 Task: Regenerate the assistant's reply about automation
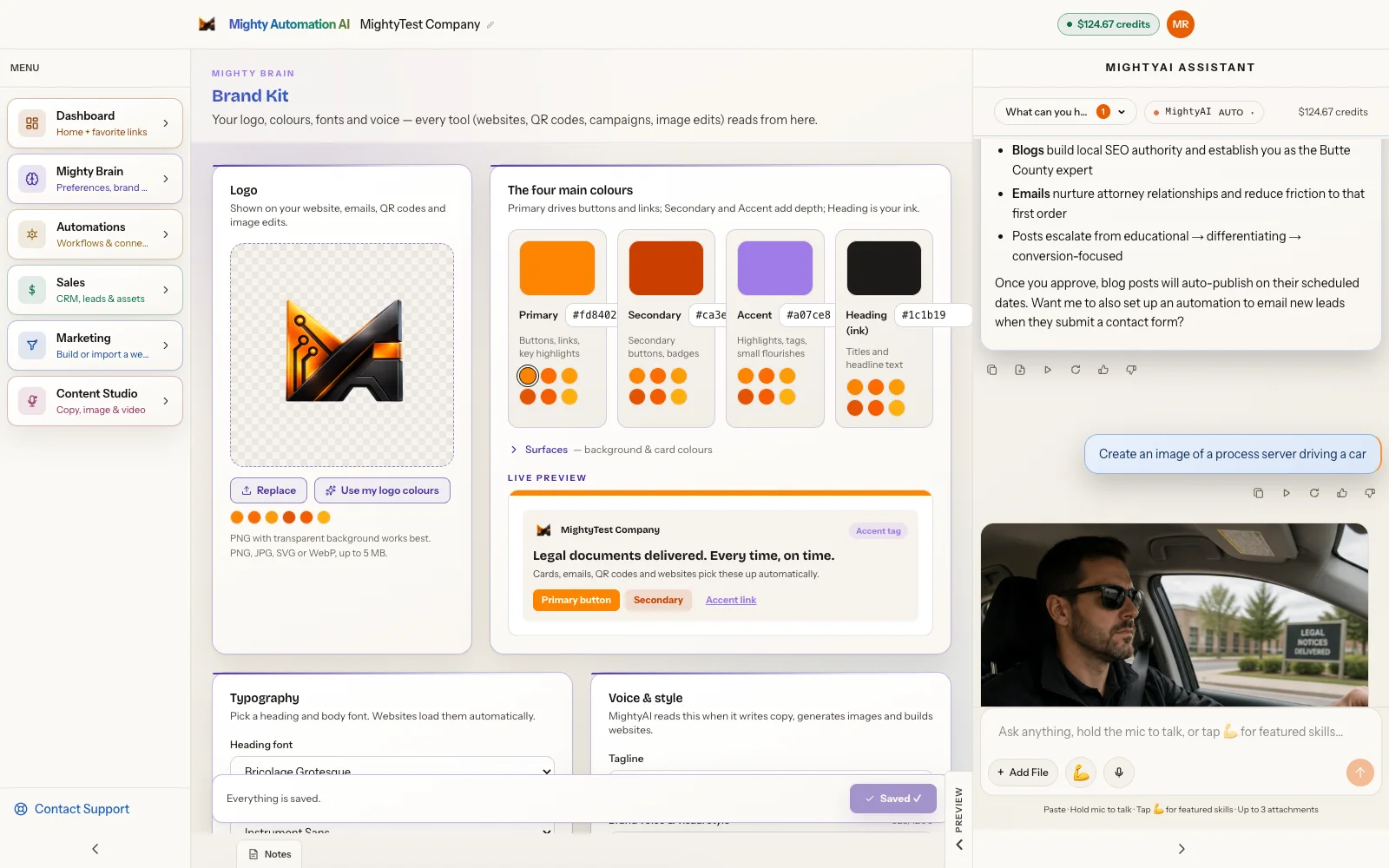[x=1076, y=370]
